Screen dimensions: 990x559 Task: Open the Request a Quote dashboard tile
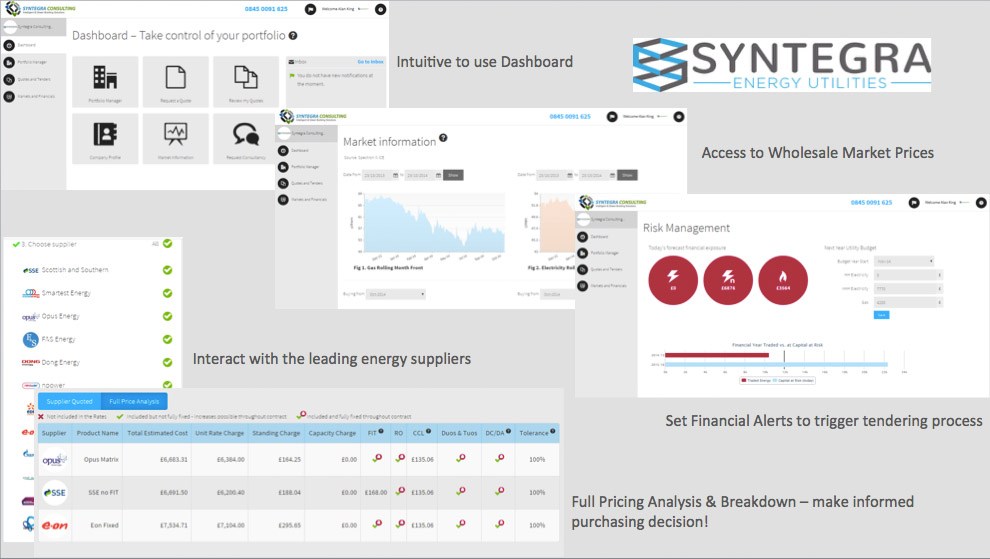point(176,81)
